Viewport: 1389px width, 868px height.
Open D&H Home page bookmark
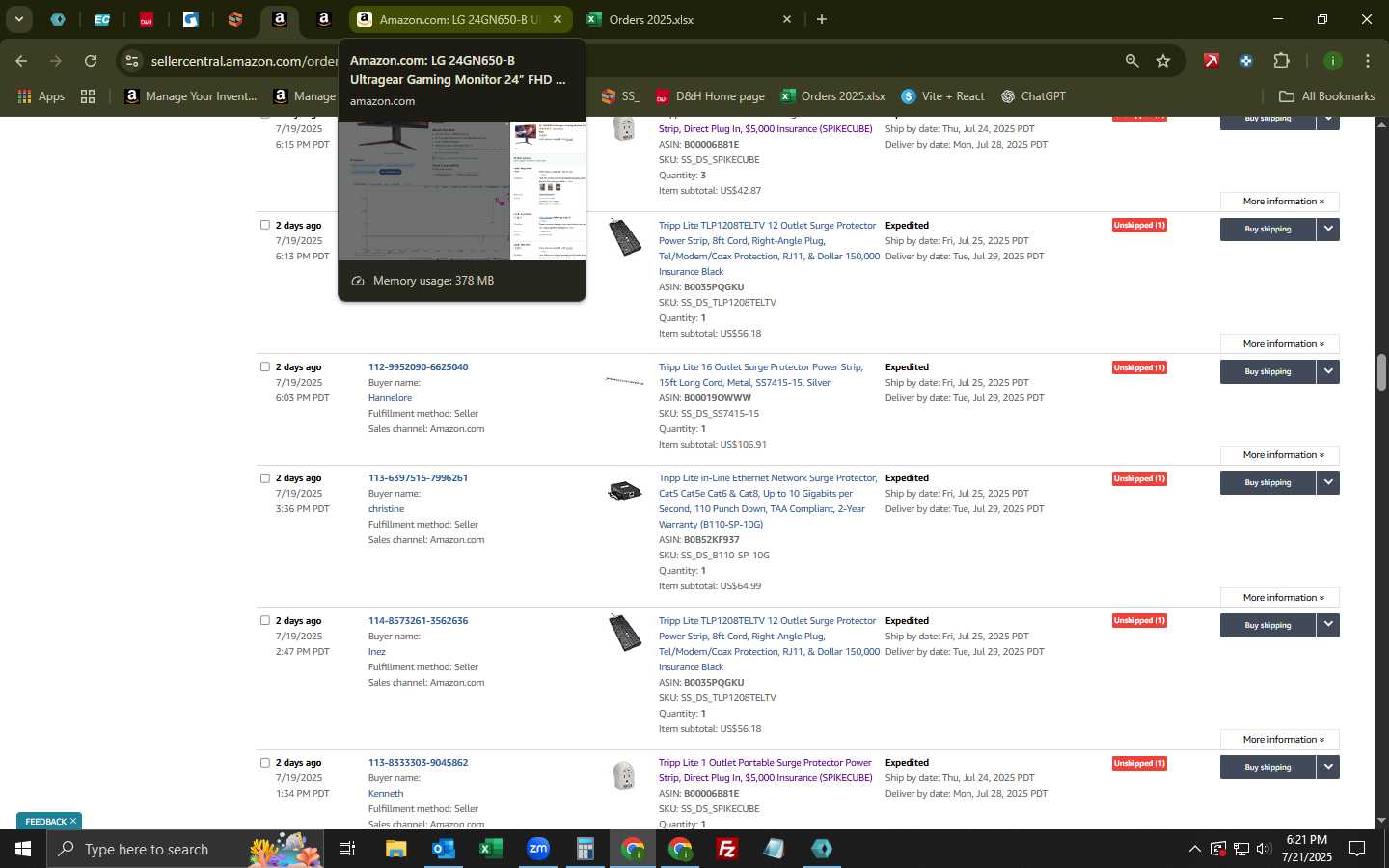pyautogui.click(x=710, y=96)
